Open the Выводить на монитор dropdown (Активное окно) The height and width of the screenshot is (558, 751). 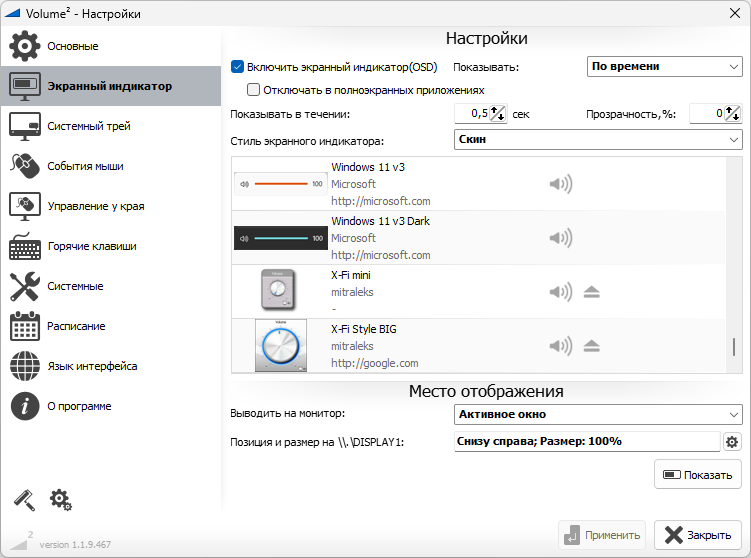point(598,414)
